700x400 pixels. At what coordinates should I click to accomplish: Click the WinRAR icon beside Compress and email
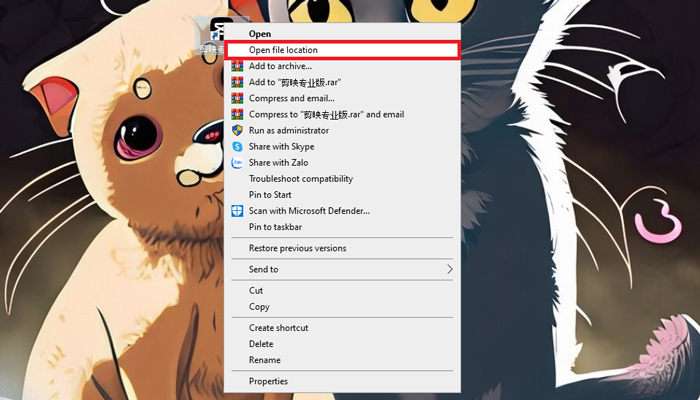(x=237, y=98)
